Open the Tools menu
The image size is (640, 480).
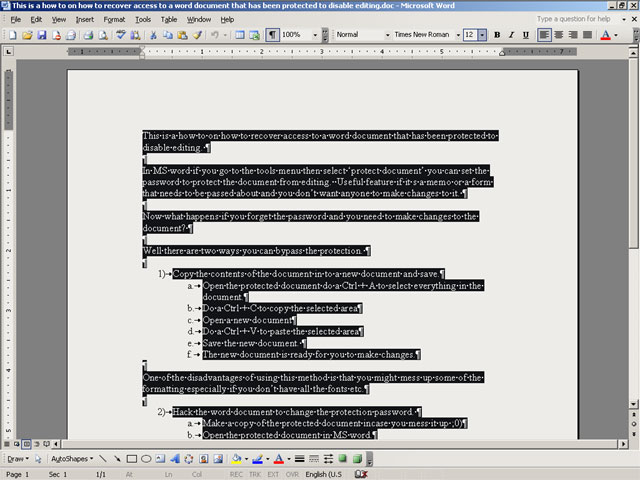click(x=143, y=19)
